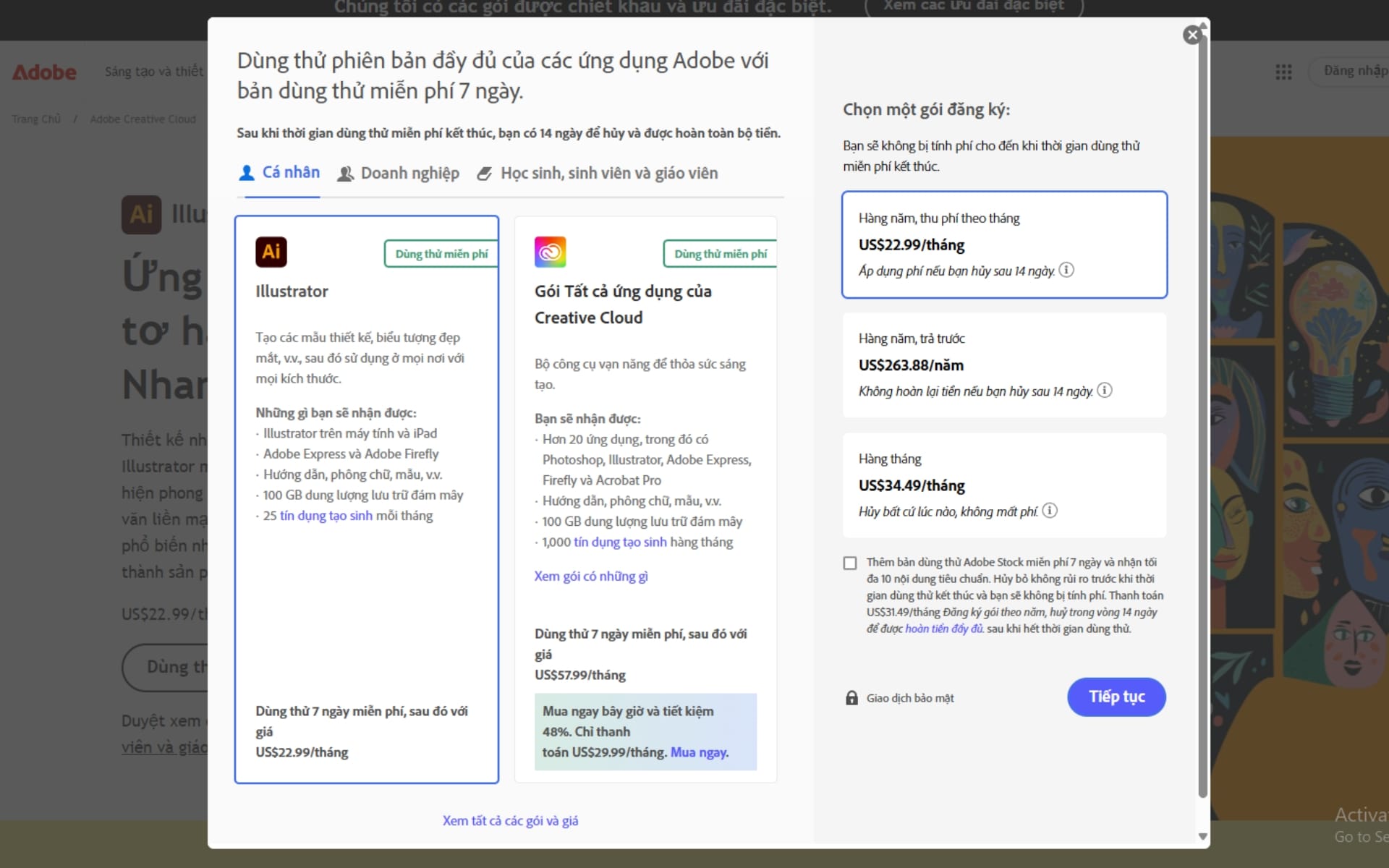This screenshot has height=868, width=1389.
Task: Select the annual prepaid US$263.88/năm plan
Action: tap(1003, 365)
